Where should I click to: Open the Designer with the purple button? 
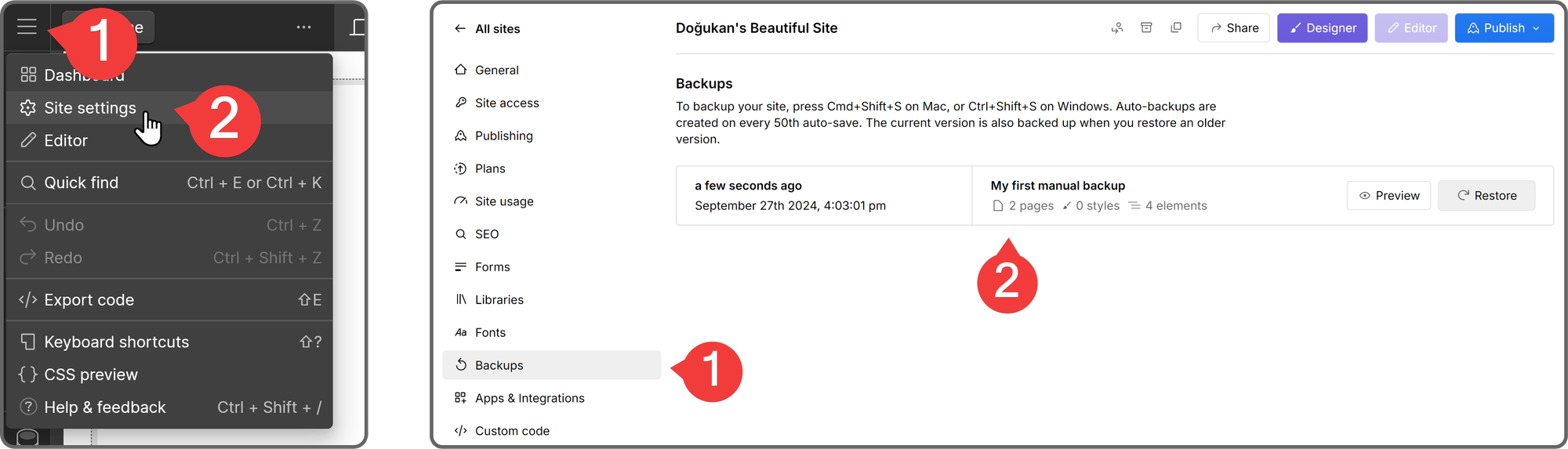[x=1323, y=28]
